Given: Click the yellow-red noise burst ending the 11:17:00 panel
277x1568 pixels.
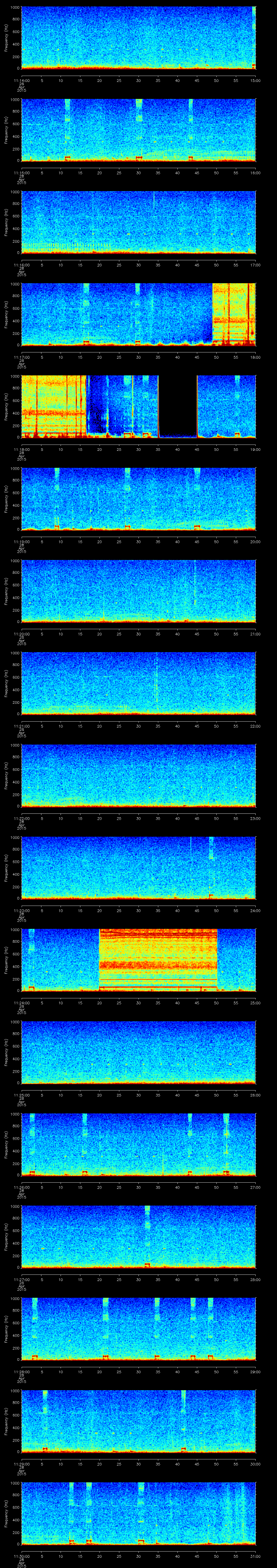Looking at the screenshot, I should 234,314.
